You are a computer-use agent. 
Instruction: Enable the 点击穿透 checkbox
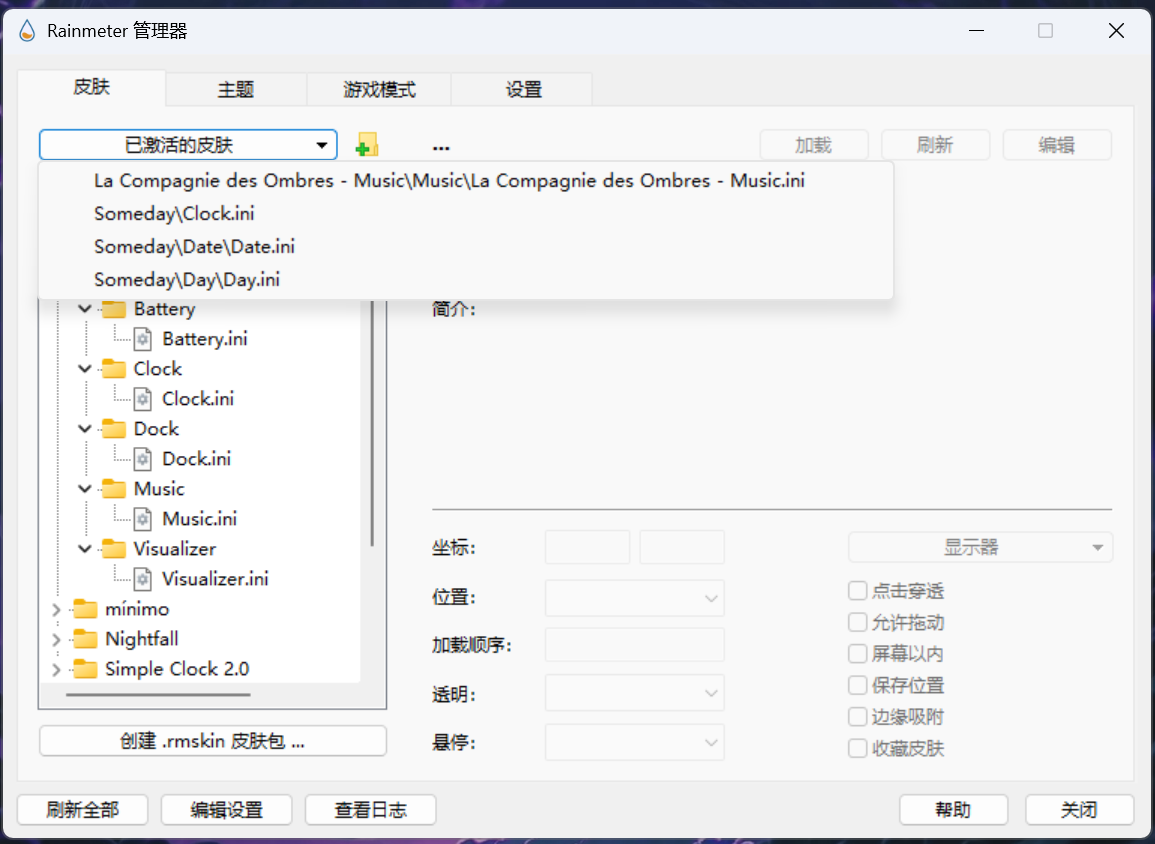point(857,591)
